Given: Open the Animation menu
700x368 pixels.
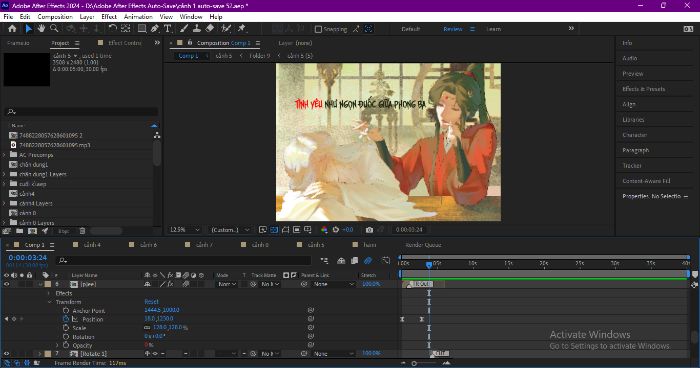Looking at the screenshot, I should point(138,17).
